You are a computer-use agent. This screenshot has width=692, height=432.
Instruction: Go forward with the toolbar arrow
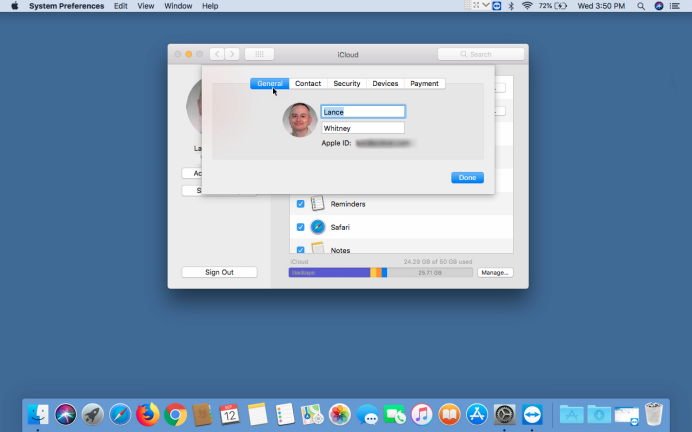point(232,54)
